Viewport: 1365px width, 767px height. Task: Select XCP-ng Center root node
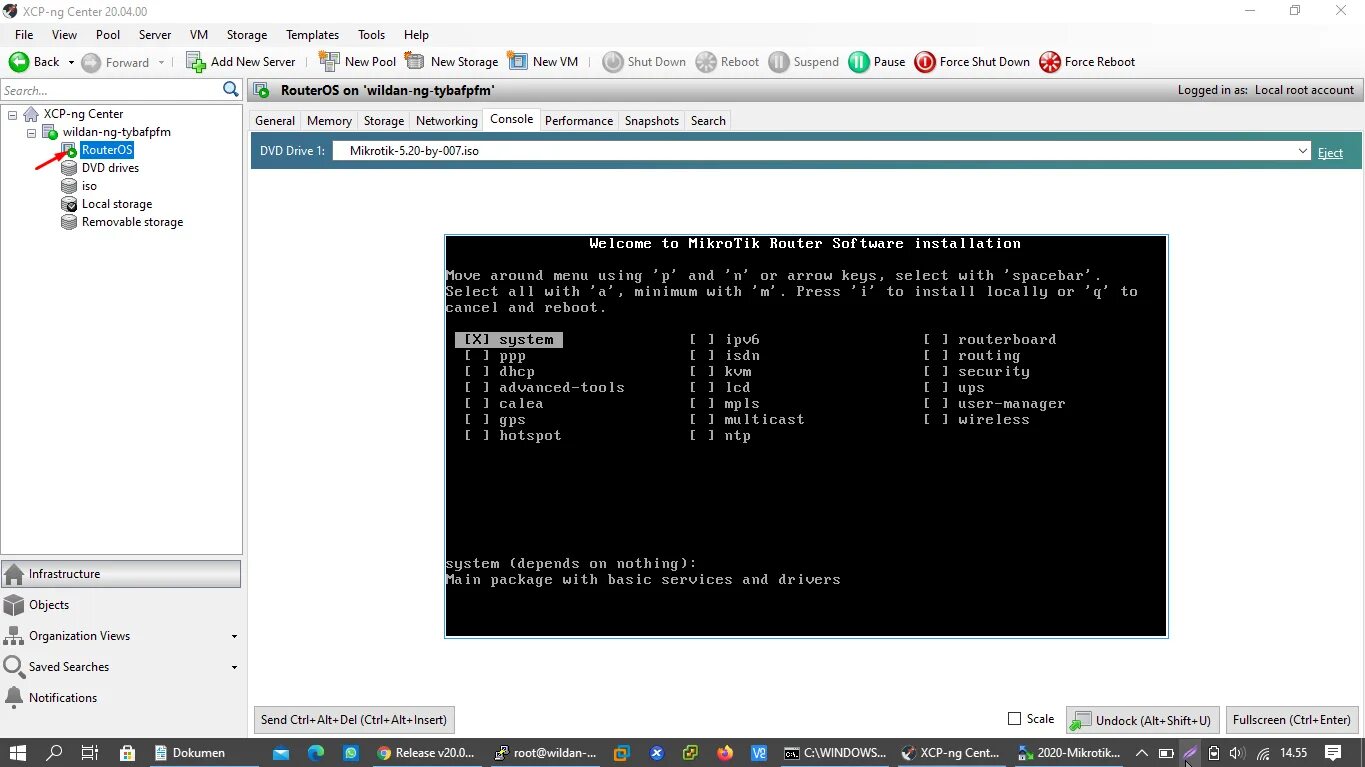click(x=83, y=114)
